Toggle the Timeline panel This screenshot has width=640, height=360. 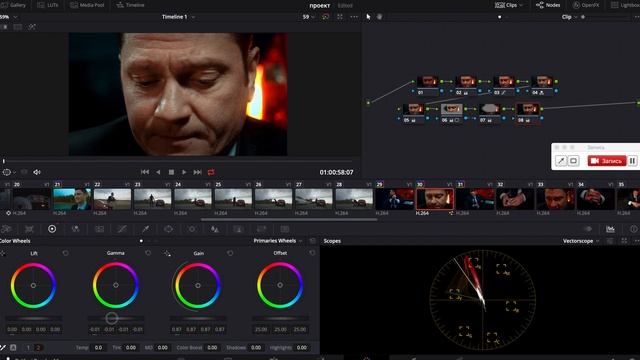[x=130, y=5]
